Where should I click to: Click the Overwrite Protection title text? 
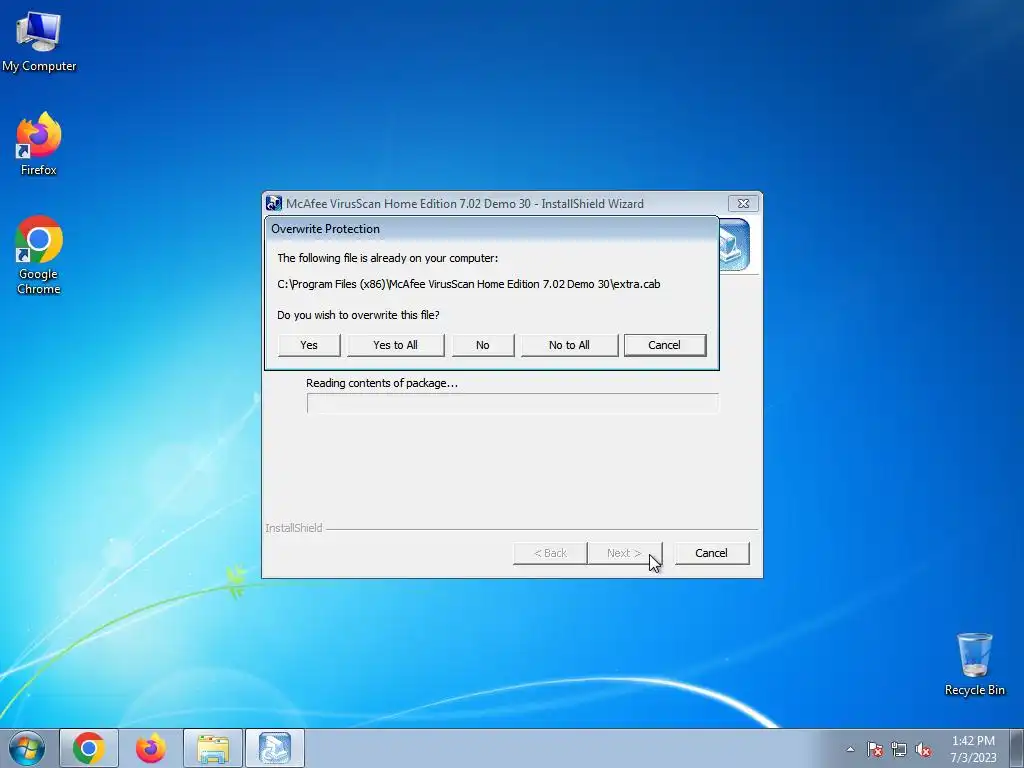(x=325, y=229)
